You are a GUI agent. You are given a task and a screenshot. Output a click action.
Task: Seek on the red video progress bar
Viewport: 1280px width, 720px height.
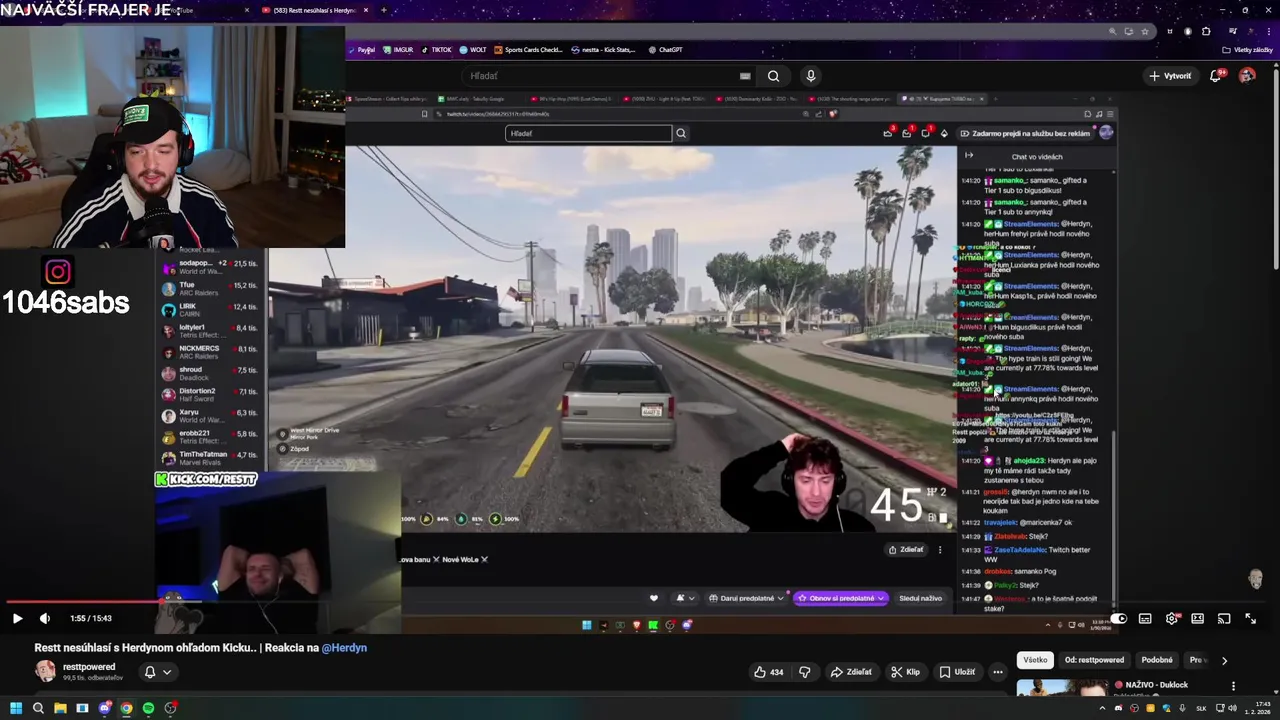pyautogui.click(x=640, y=602)
